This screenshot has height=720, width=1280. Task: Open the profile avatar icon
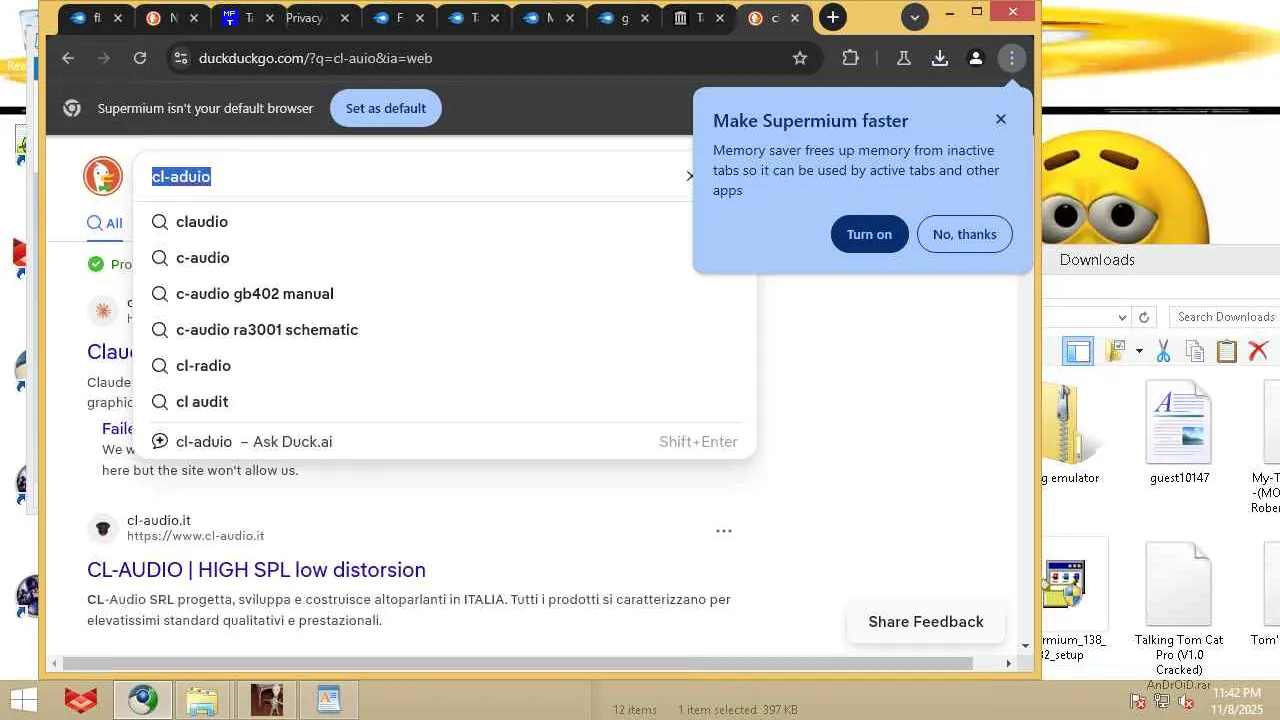[x=976, y=58]
